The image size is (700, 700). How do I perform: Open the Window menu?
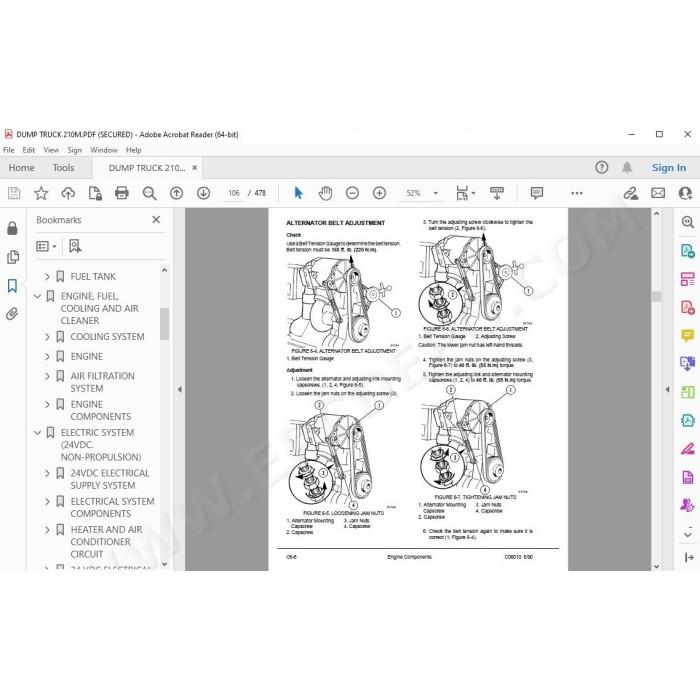point(104,150)
